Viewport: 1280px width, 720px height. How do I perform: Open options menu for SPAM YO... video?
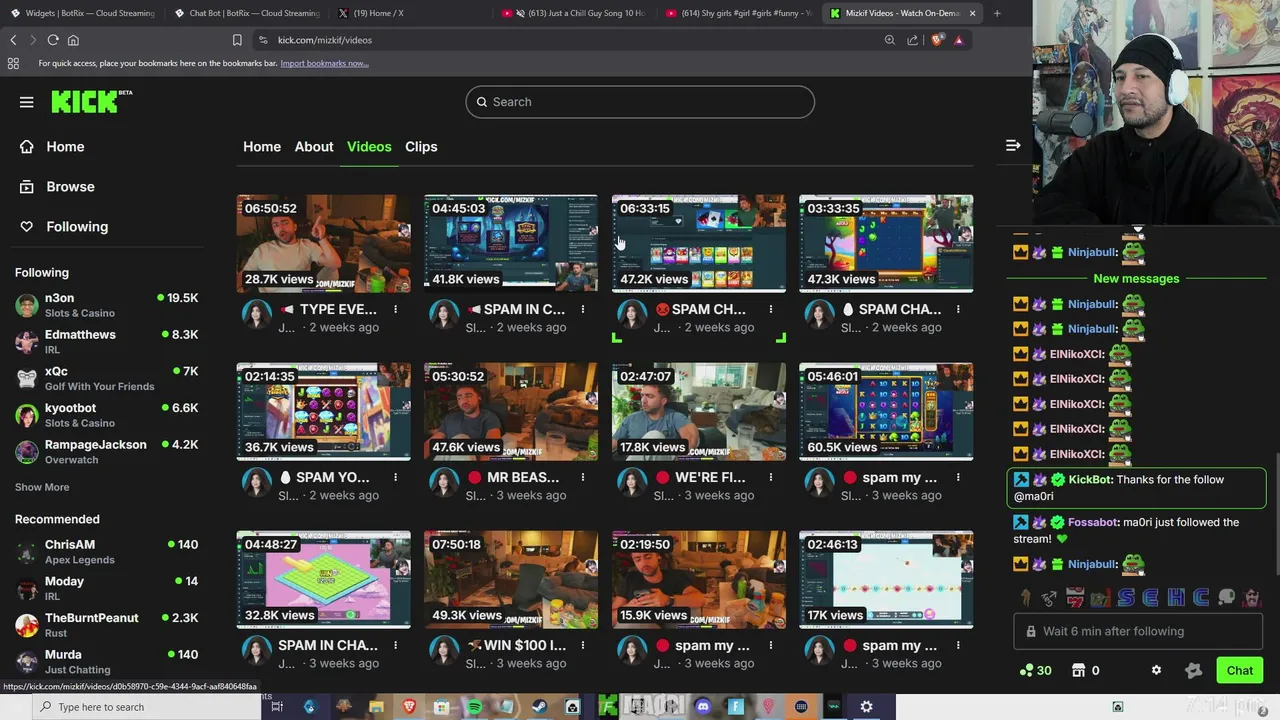point(395,478)
